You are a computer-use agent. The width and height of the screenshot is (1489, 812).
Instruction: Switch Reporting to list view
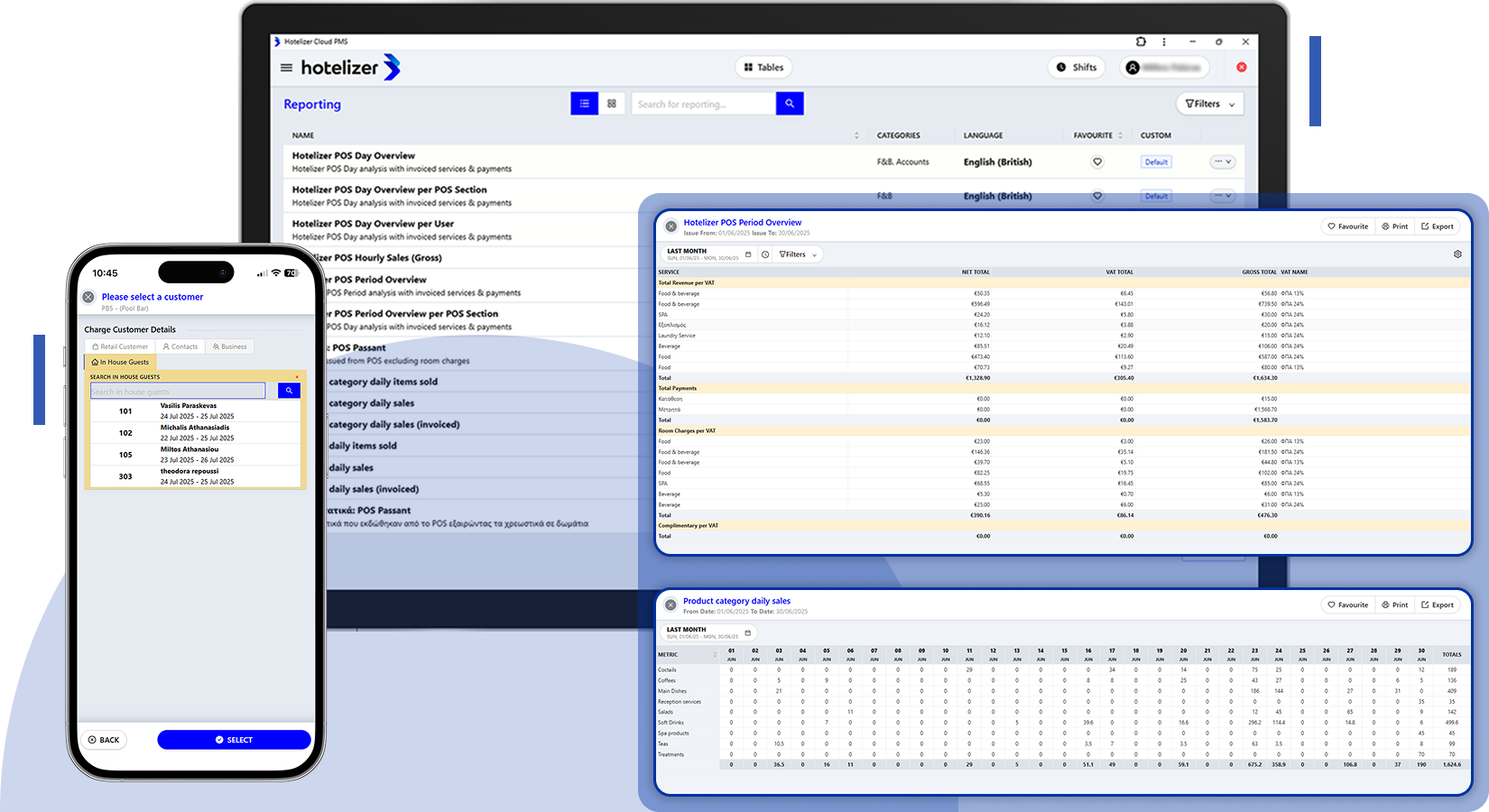tap(584, 104)
